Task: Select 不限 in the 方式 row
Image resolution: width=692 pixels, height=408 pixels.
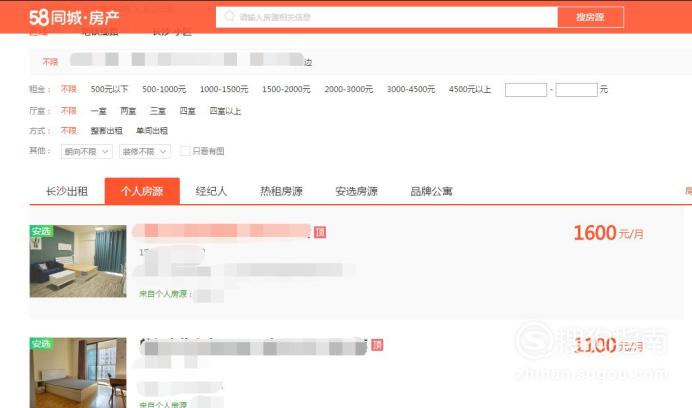Action: point(68,131)
